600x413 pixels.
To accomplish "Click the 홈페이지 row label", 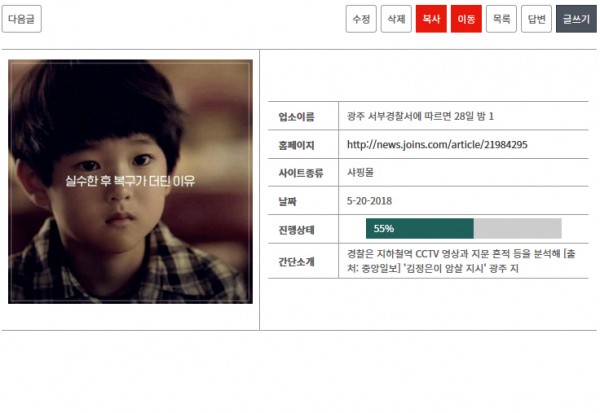I will 296,145.
